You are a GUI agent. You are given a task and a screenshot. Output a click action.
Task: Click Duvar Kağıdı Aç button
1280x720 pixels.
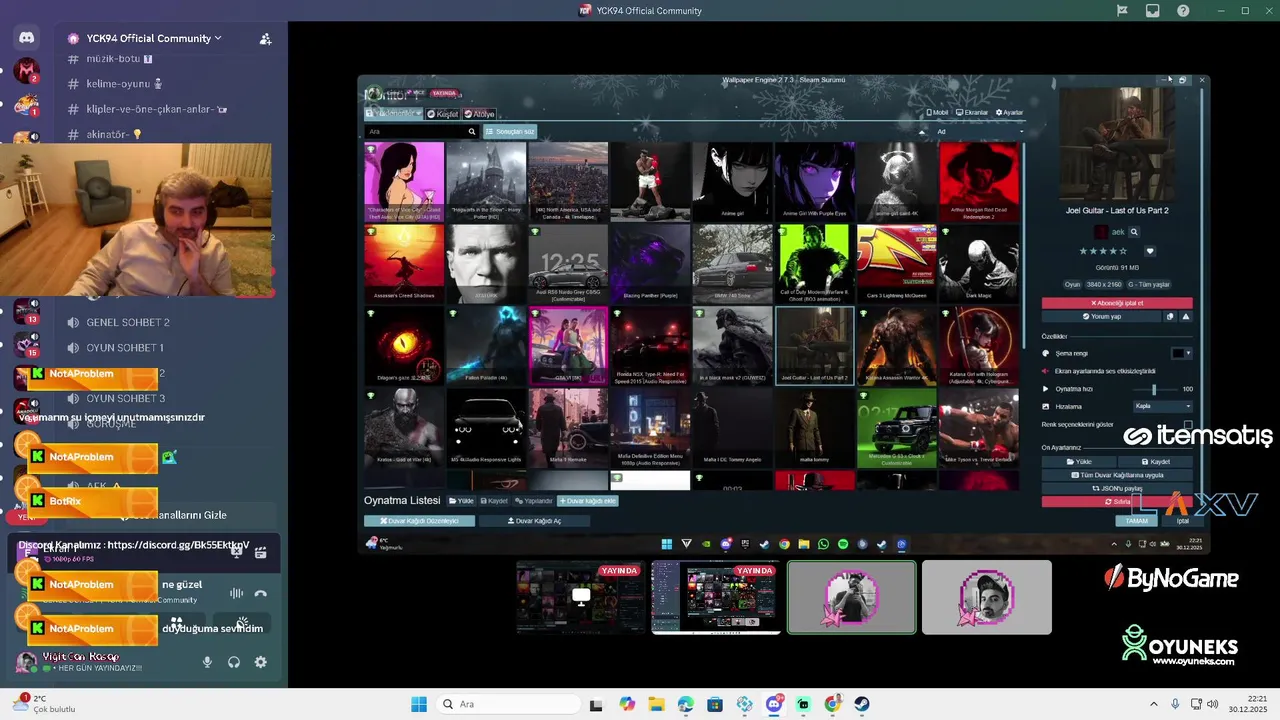(x=535, y=521)
